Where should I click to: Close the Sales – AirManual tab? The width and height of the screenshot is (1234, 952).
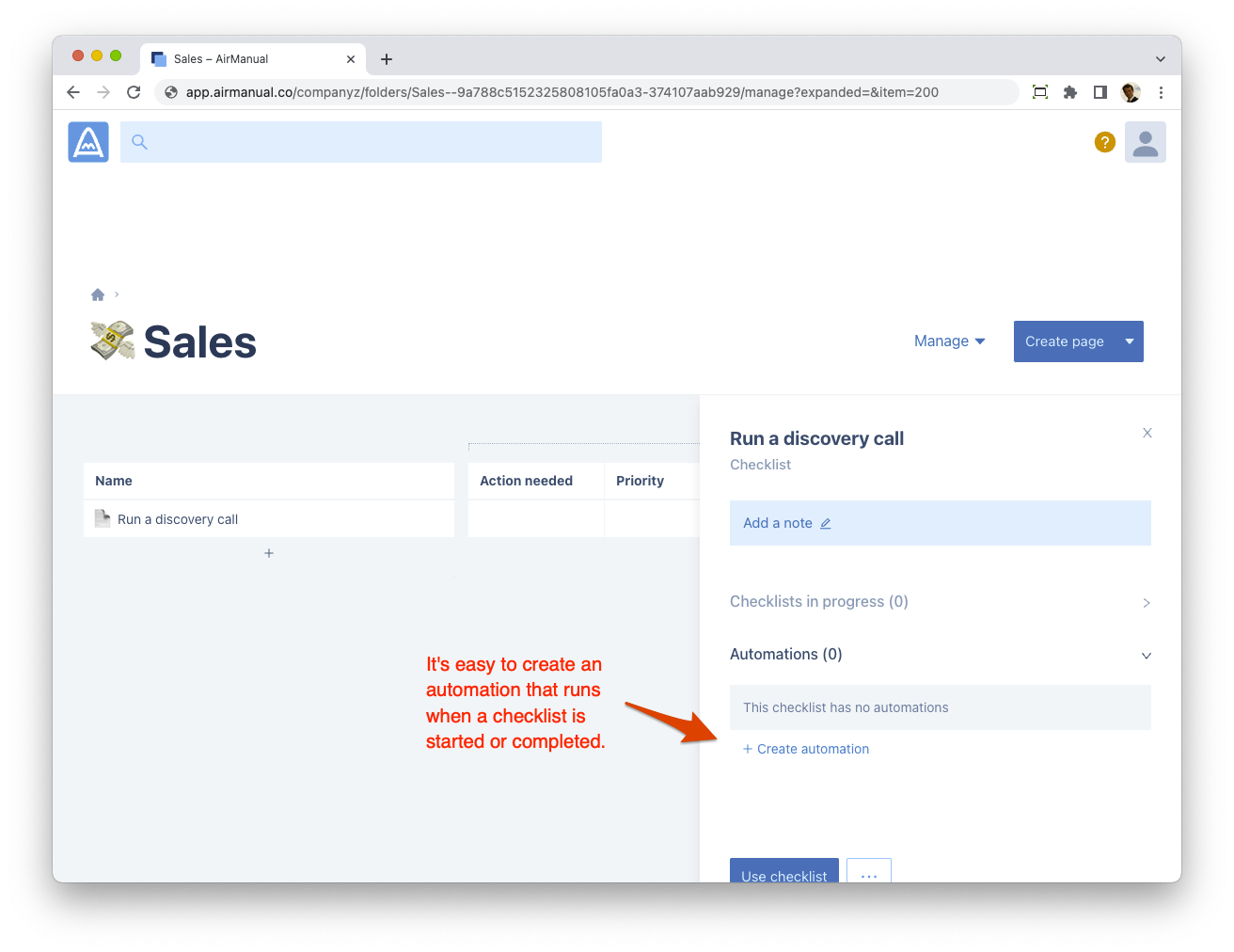click(351, 59)
